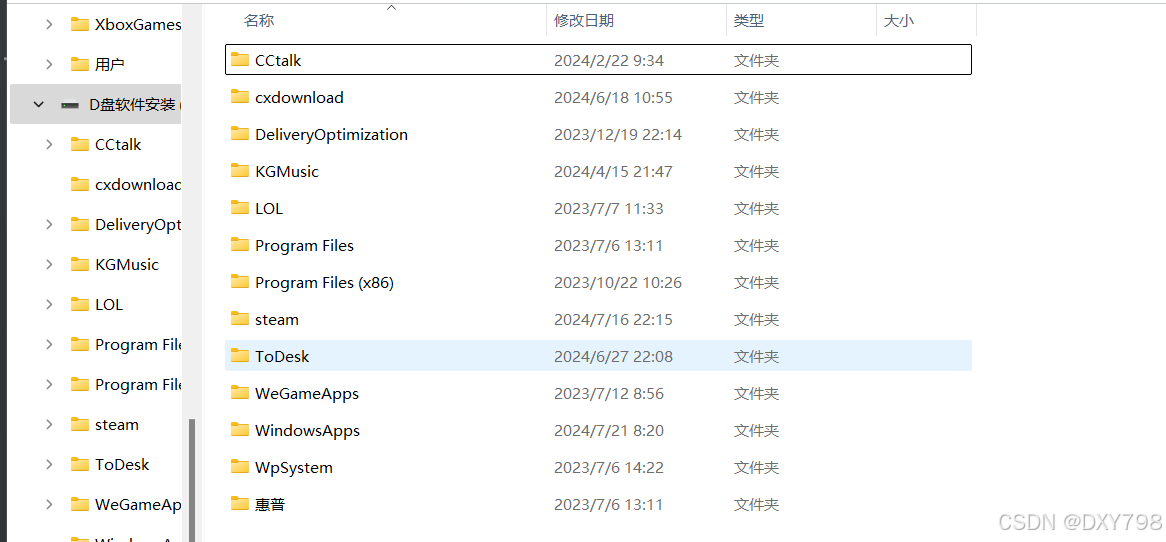The image size is (1166, 542).
Task: Click the LOL folder icon in file list
Action: (239, 208)
